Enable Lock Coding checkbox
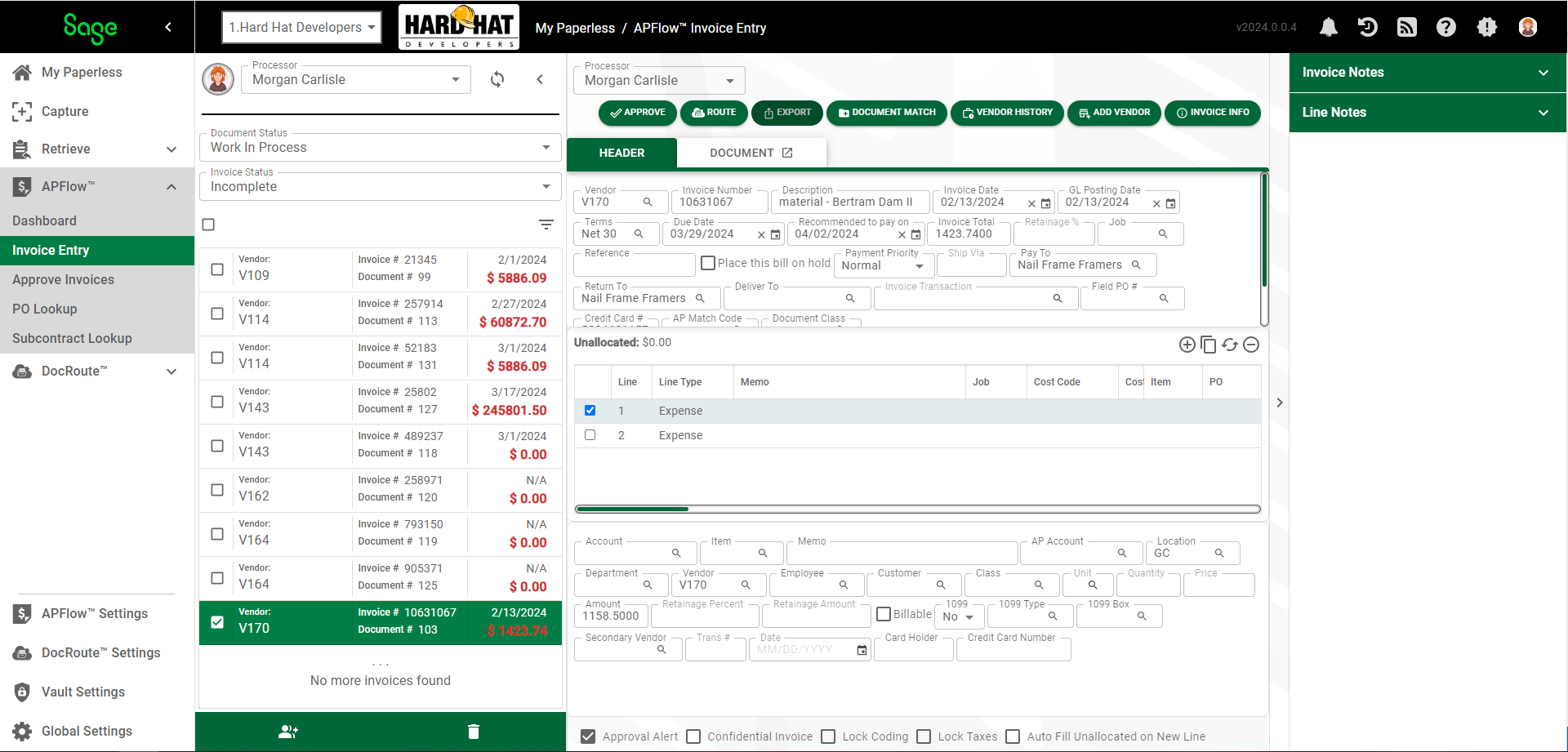This screenshot has height=752, width=1568. pyautogui.click(x=828, y=736)
